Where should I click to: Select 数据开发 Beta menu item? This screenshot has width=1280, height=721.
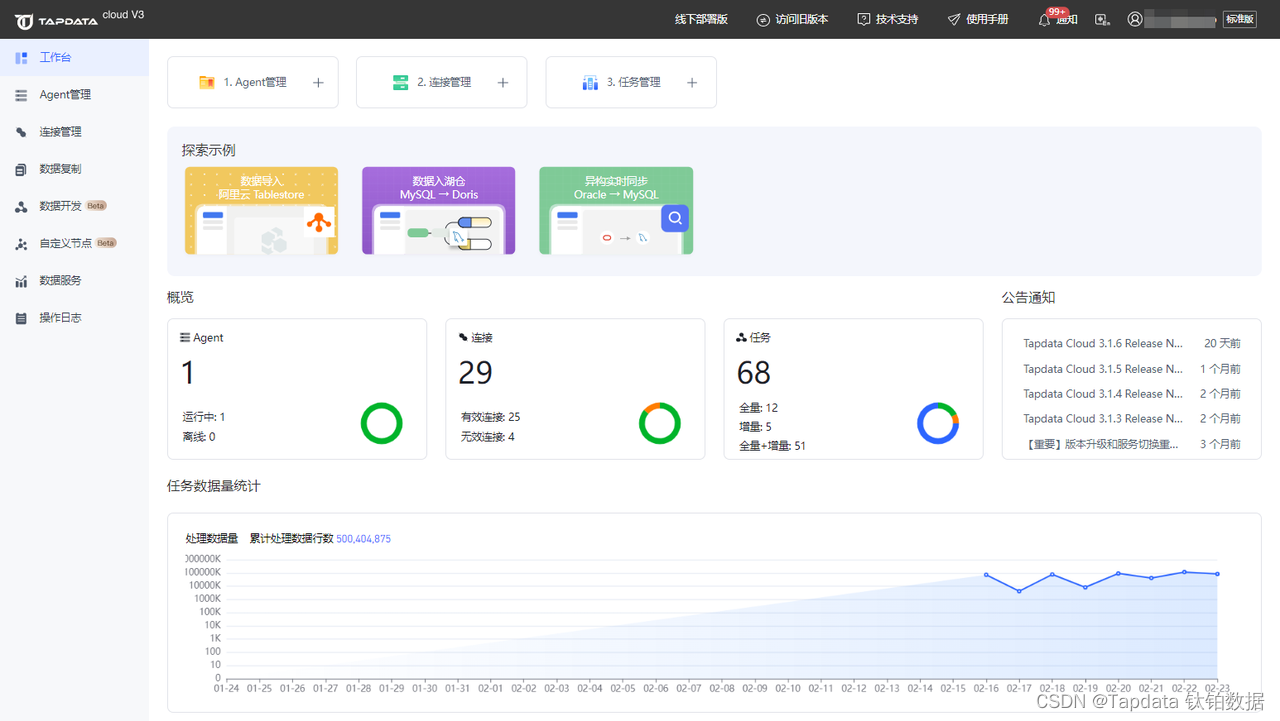(74, 206)
